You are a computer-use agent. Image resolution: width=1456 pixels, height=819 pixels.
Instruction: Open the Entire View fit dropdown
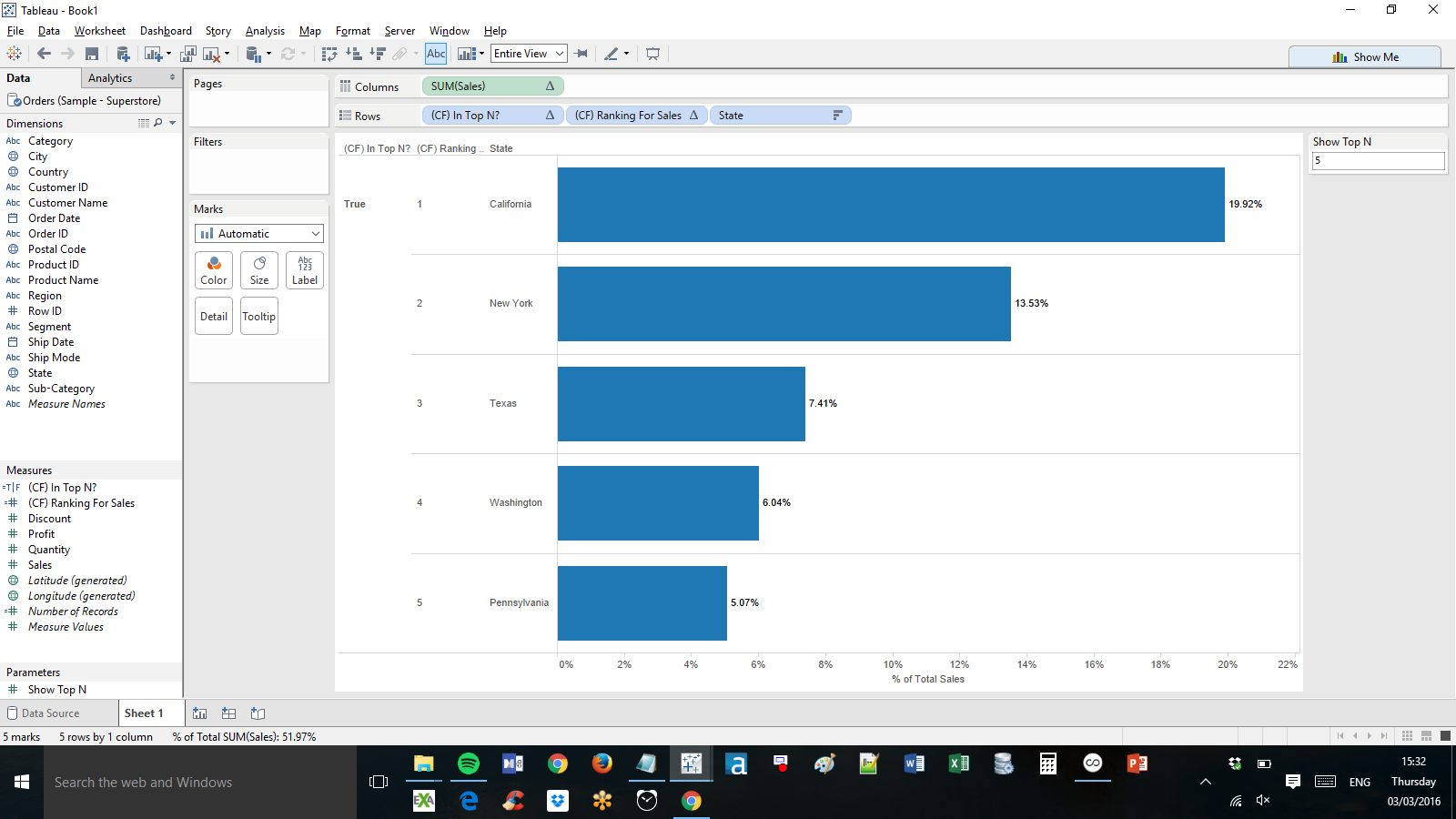click(529, 55)
